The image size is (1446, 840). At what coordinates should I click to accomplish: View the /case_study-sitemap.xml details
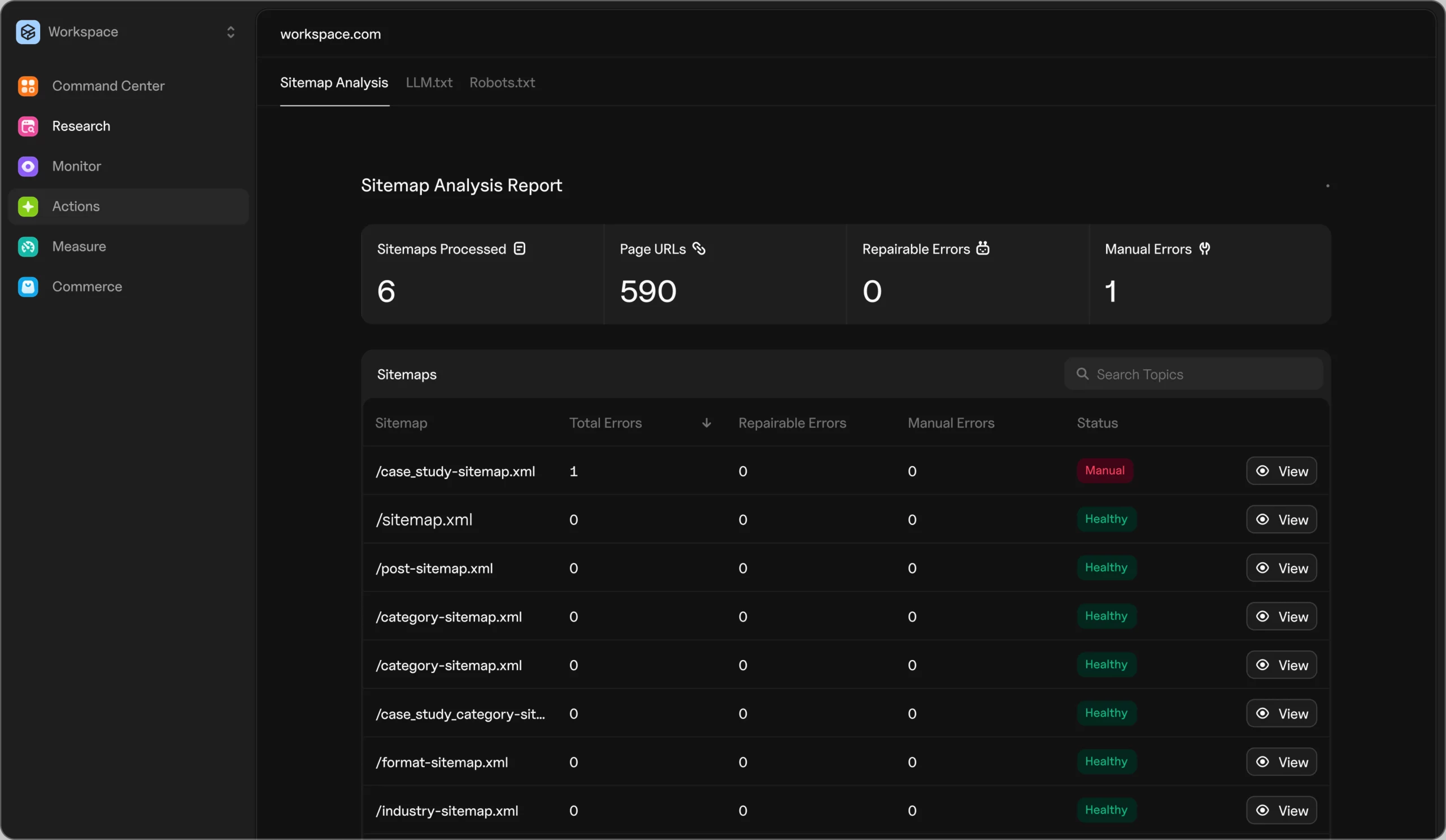[x=1281, y=471]
